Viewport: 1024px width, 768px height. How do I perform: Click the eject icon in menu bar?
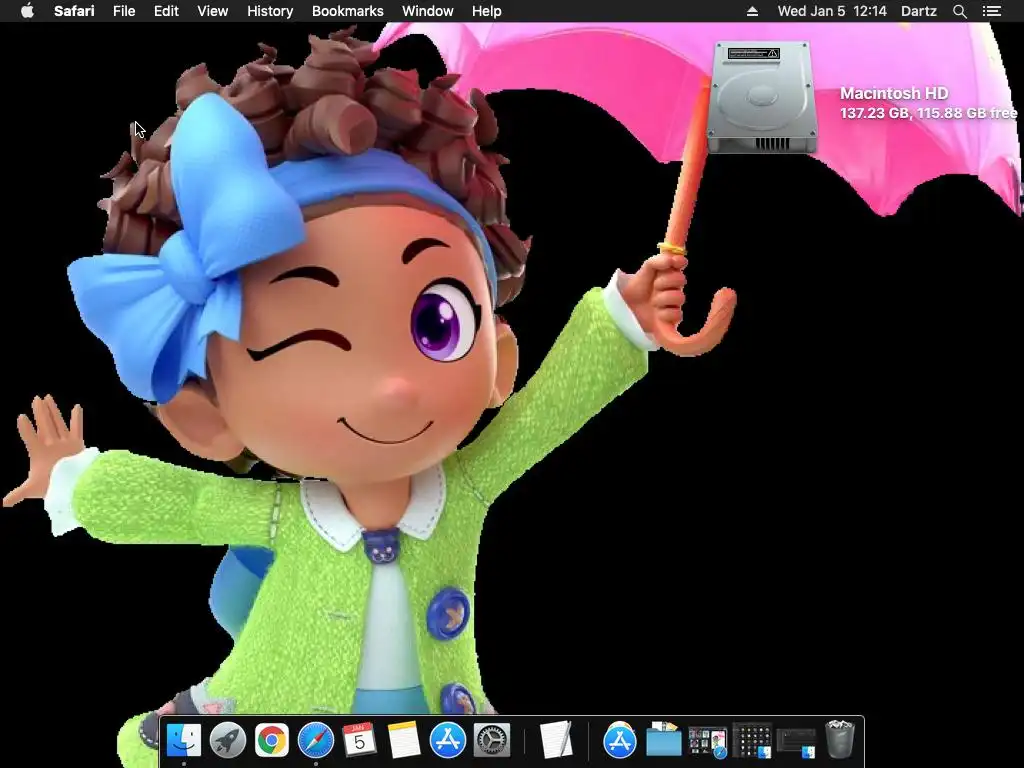coord(752,11)
